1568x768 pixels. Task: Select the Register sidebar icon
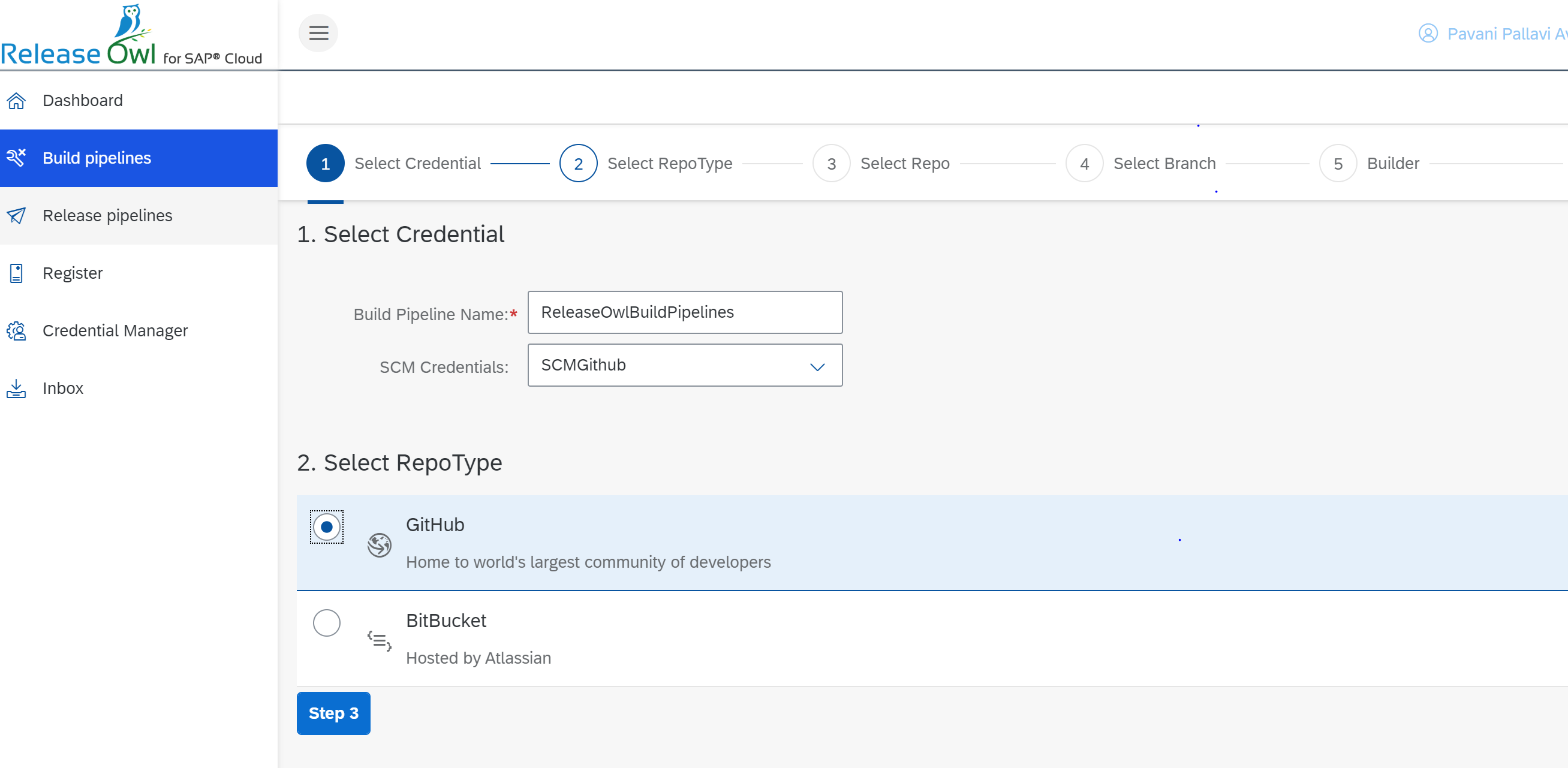[x=16, y=273]
